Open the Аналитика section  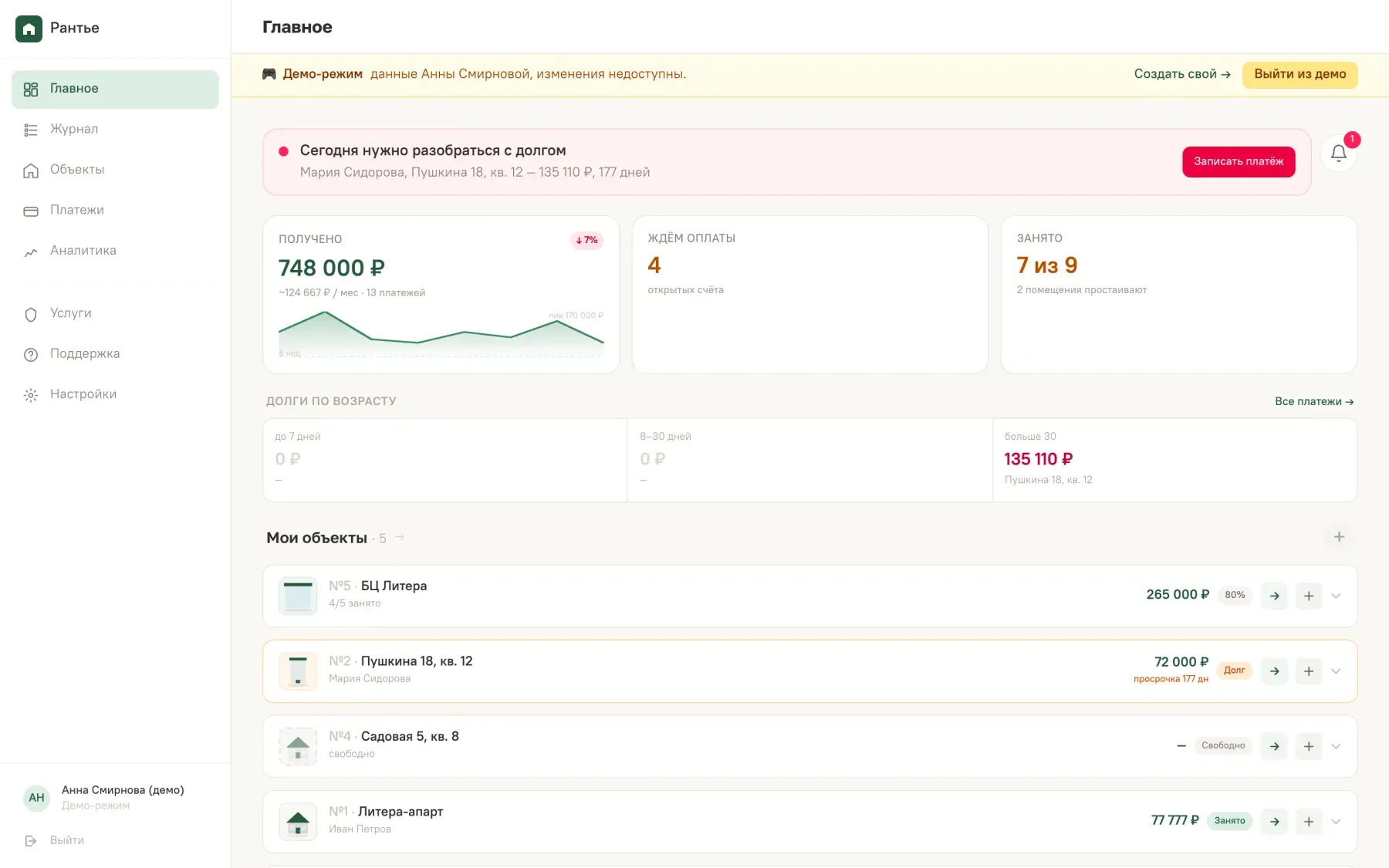coord(115,251)
